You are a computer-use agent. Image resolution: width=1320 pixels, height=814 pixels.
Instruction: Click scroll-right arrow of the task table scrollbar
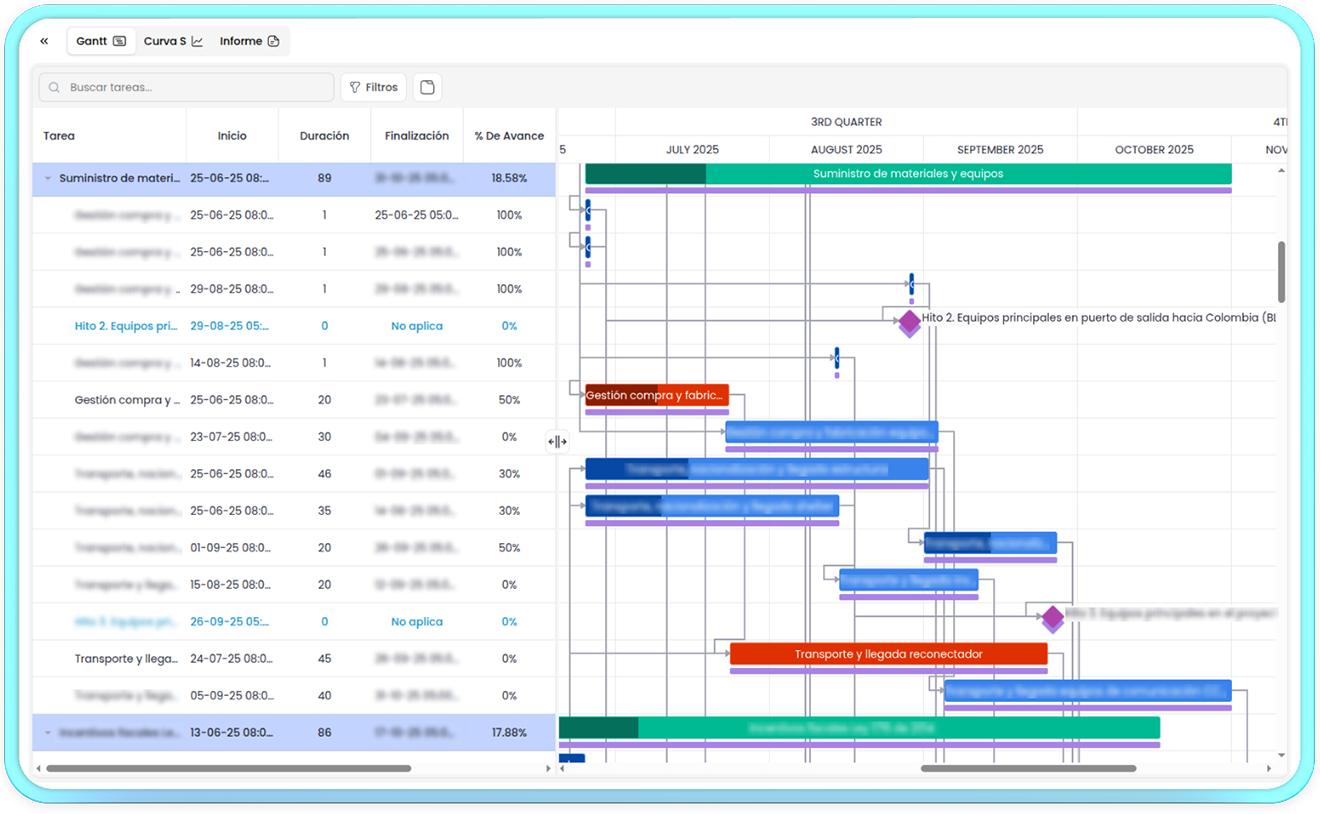(x=548, y=768)
